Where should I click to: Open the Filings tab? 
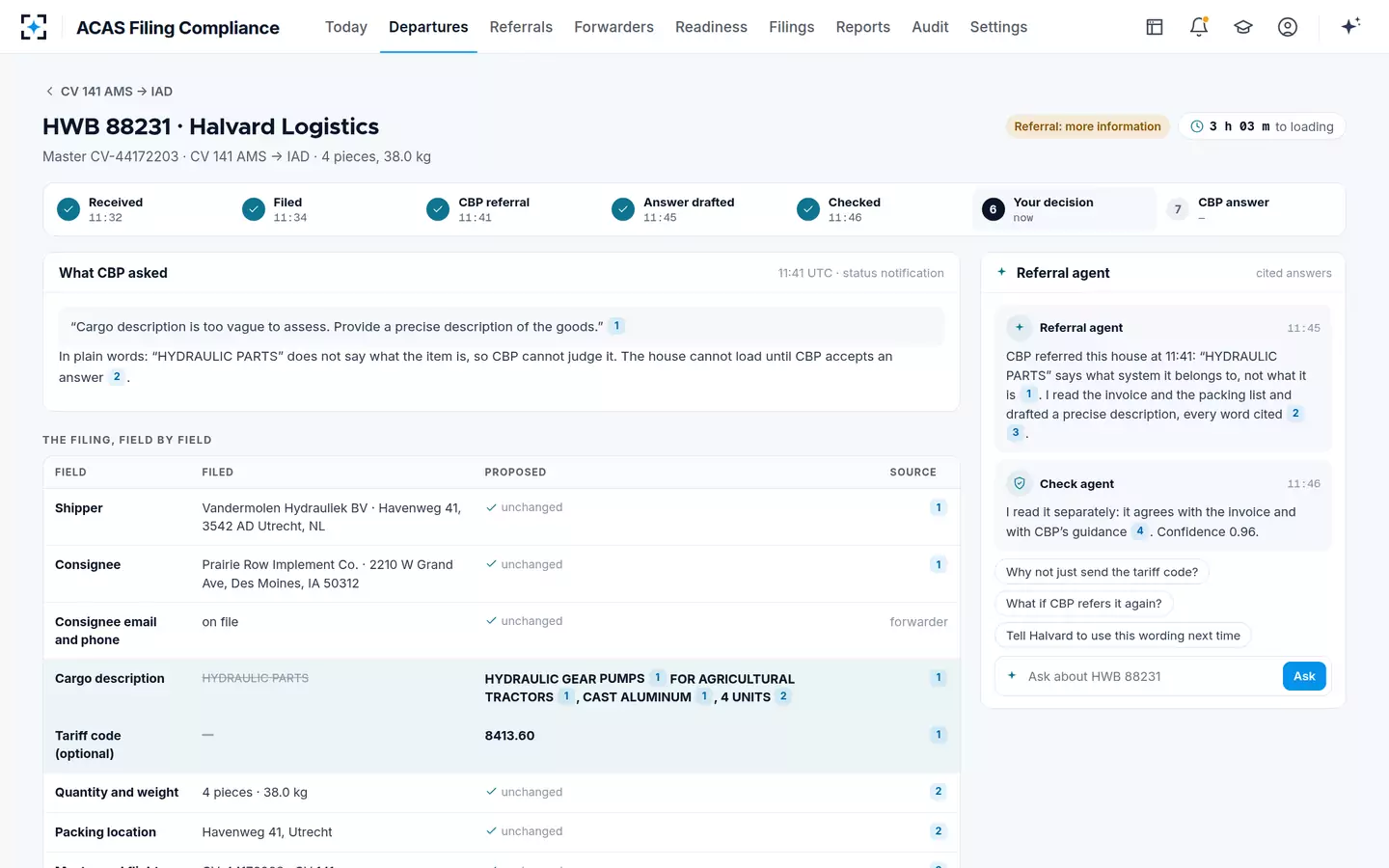pyautogui.click(x=792, y=27)
